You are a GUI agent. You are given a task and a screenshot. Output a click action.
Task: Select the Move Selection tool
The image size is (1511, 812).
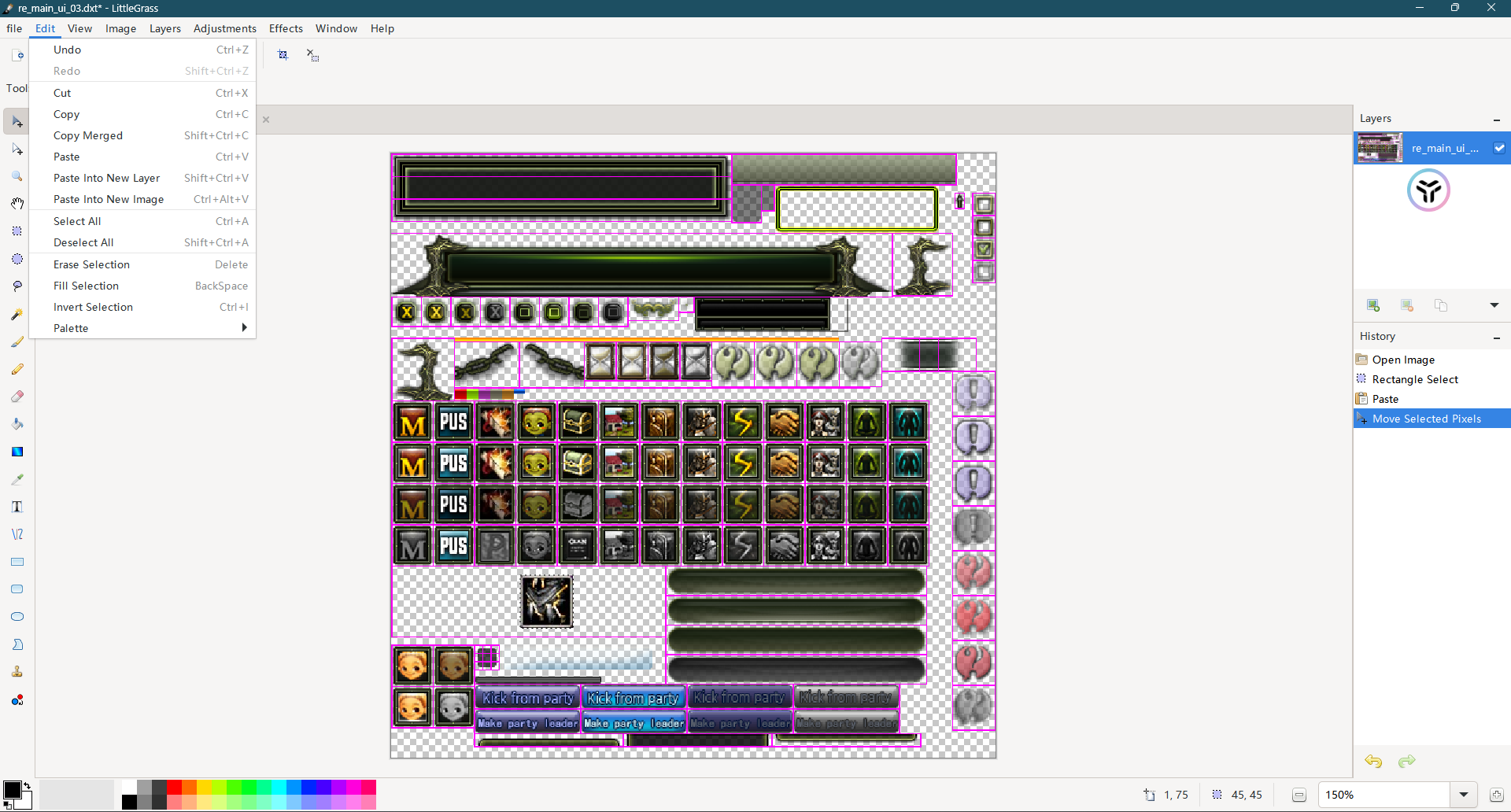(17, 149)
